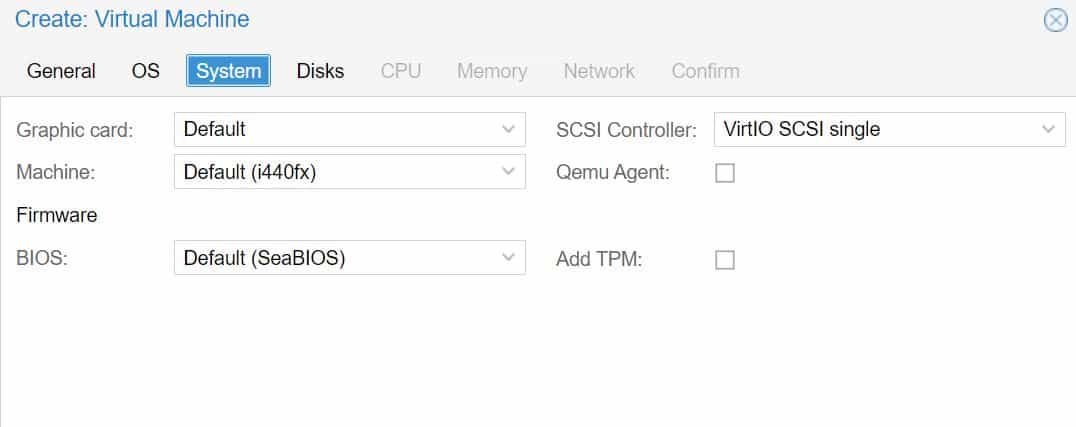This screenshot has width=1076, height=427.
Task: Click the Network tab
Action: click(x=599, y=71)
